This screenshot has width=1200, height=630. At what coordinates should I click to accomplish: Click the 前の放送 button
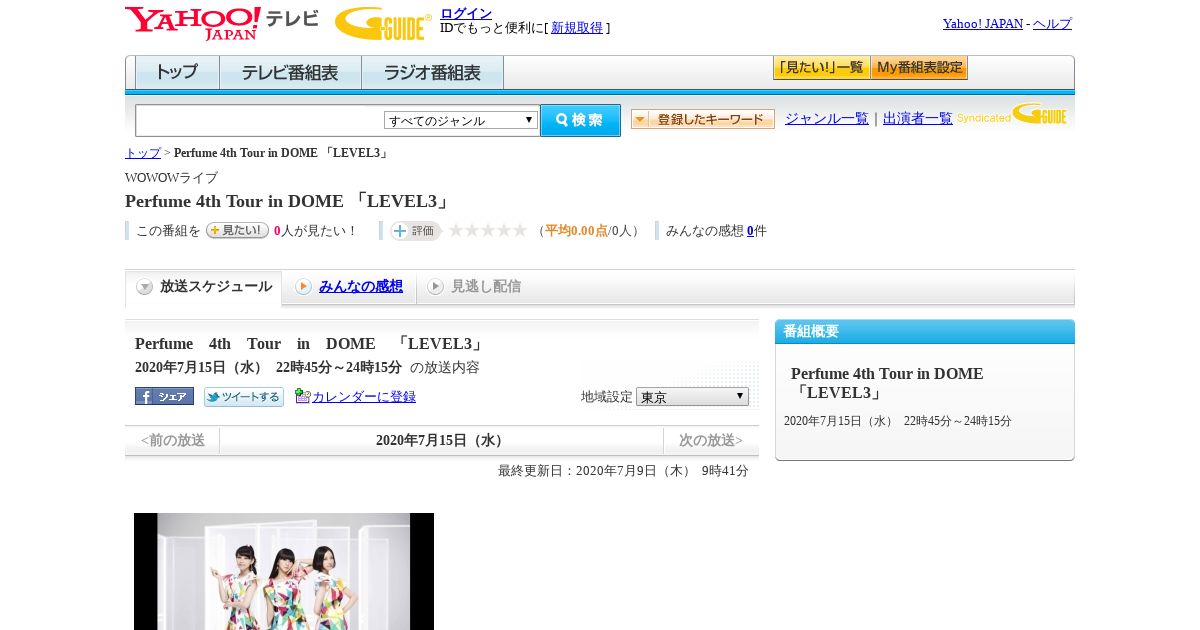[172, 440]
